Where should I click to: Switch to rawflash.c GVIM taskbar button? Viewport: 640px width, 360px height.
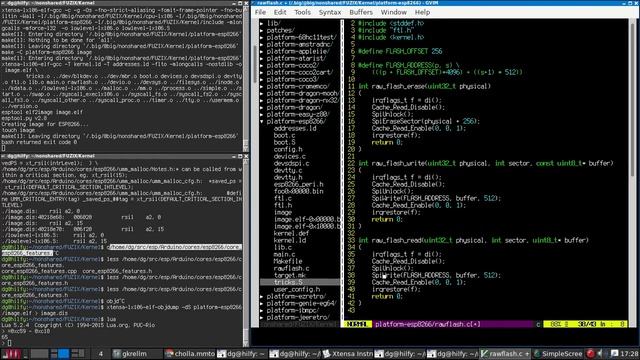coord(505,354)
